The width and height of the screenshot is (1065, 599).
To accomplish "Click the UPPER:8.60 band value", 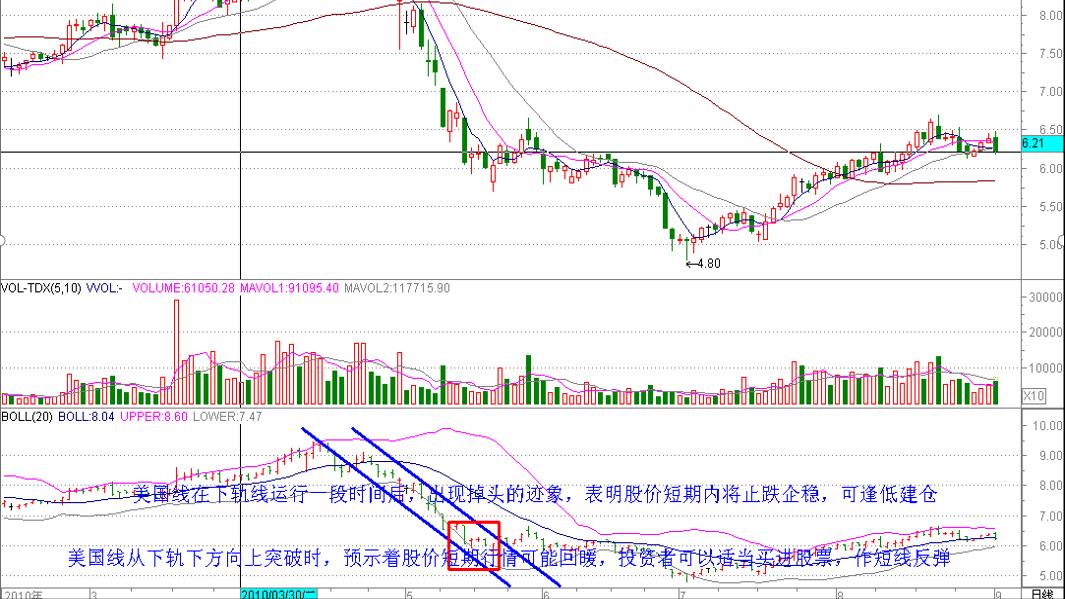I will [x=154, y=416].
